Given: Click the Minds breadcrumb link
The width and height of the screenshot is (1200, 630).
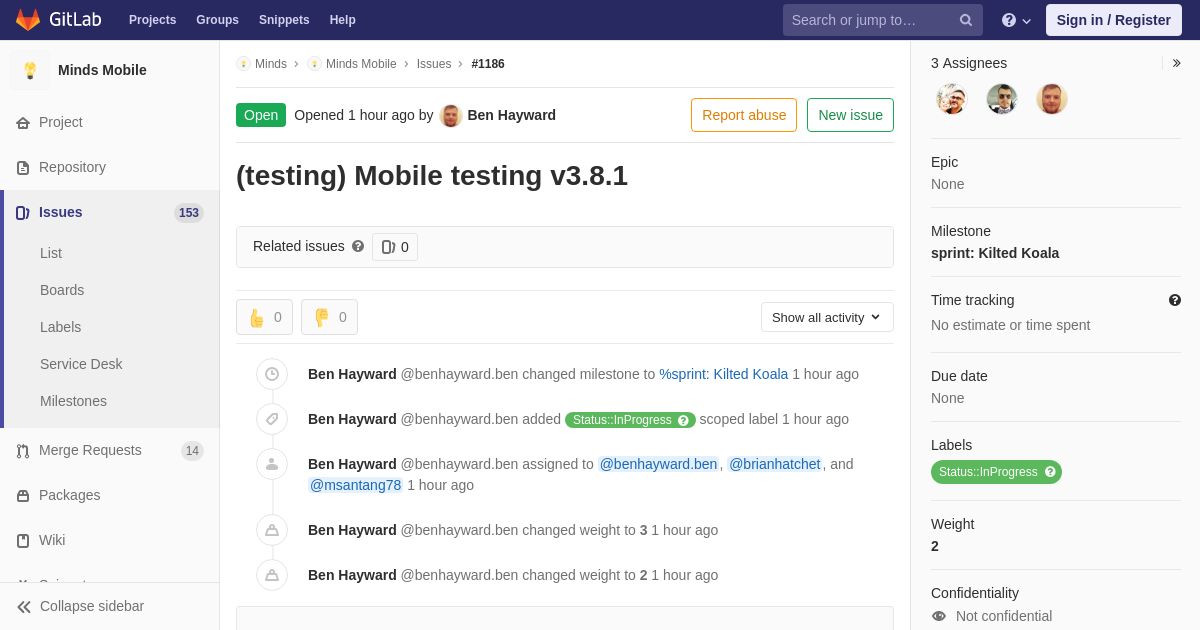Looking at the screenshot, I should point(271,64).
